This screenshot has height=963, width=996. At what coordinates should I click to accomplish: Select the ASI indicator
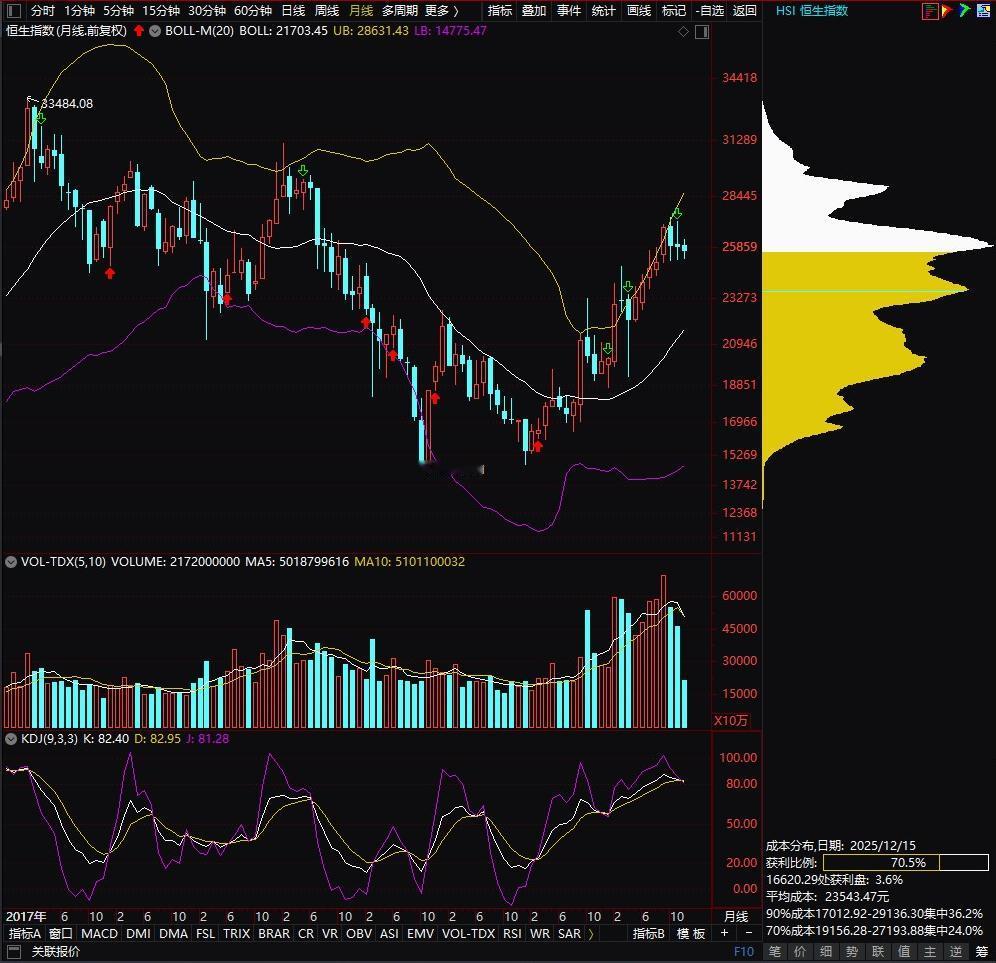tap(389, 934)
